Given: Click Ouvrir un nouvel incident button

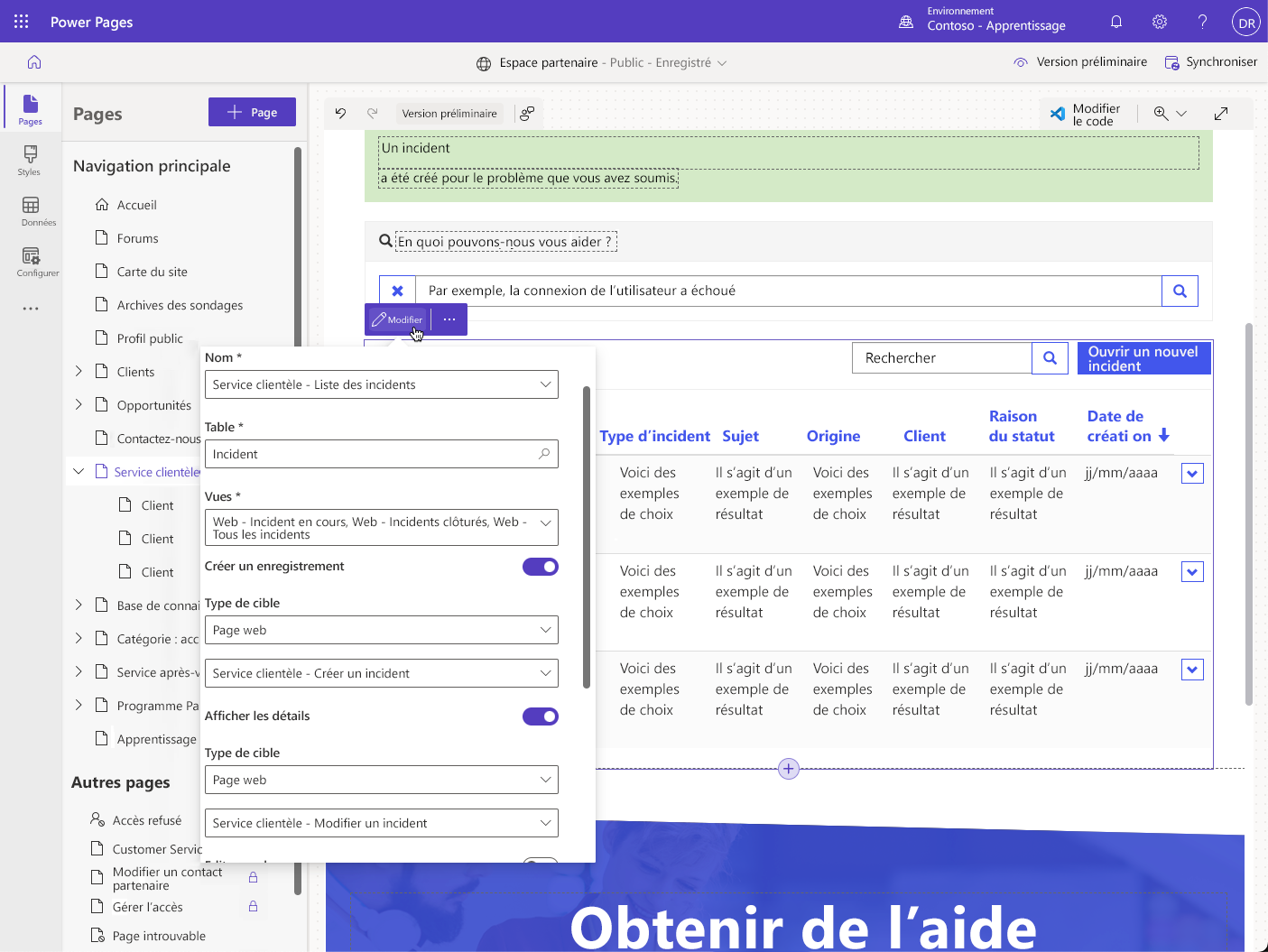Looking at the screenshot, I should coord(1143,358).
